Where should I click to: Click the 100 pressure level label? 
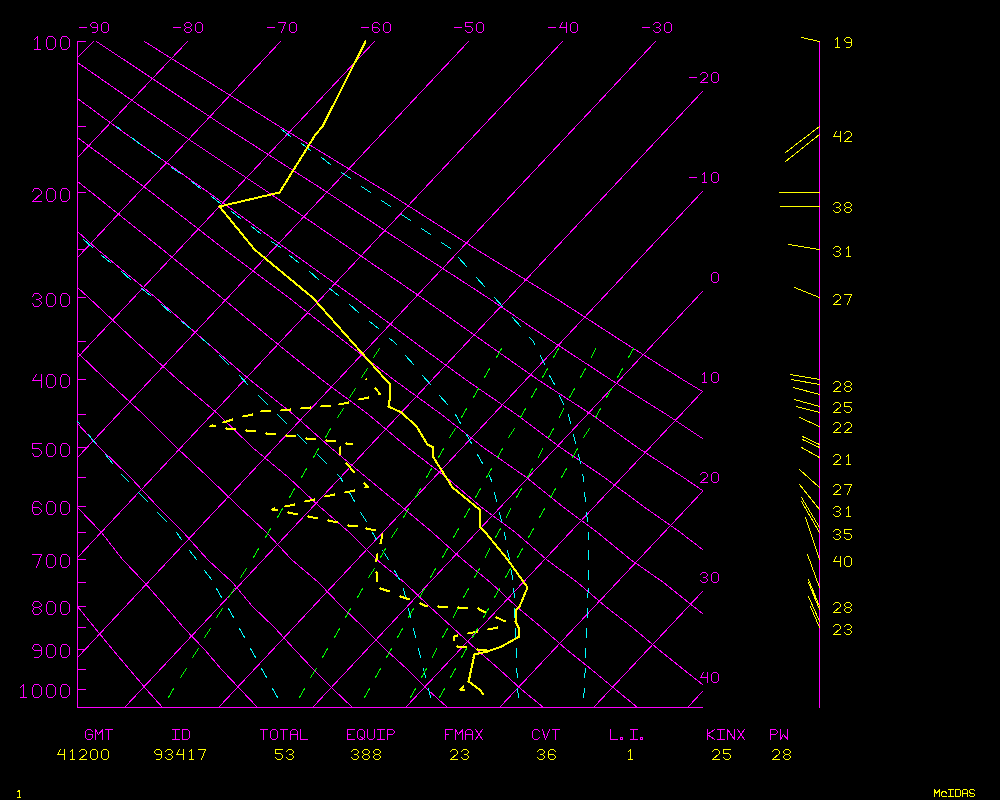pos(51,43)
